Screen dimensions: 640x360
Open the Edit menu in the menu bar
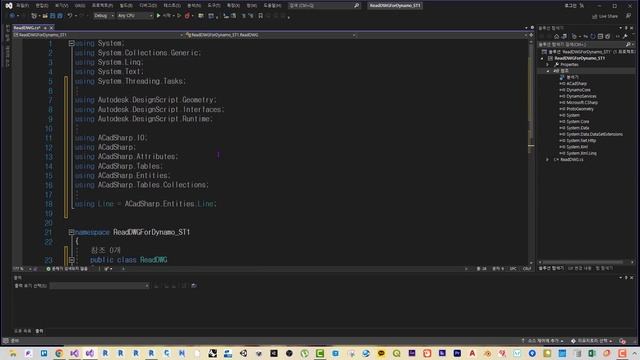point(42,6)
